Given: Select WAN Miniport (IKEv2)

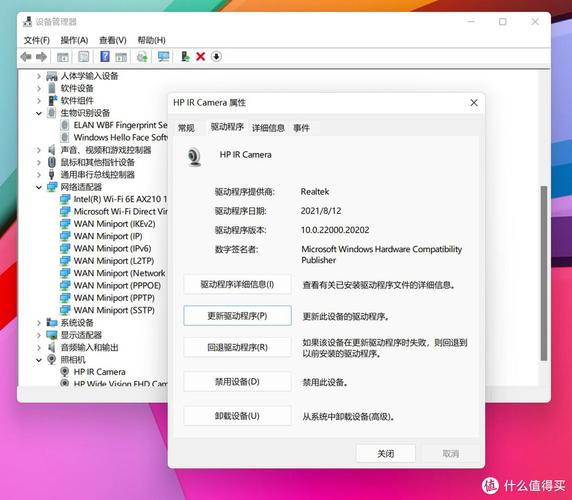Looking at the screenshot, I should coord(114,224).
